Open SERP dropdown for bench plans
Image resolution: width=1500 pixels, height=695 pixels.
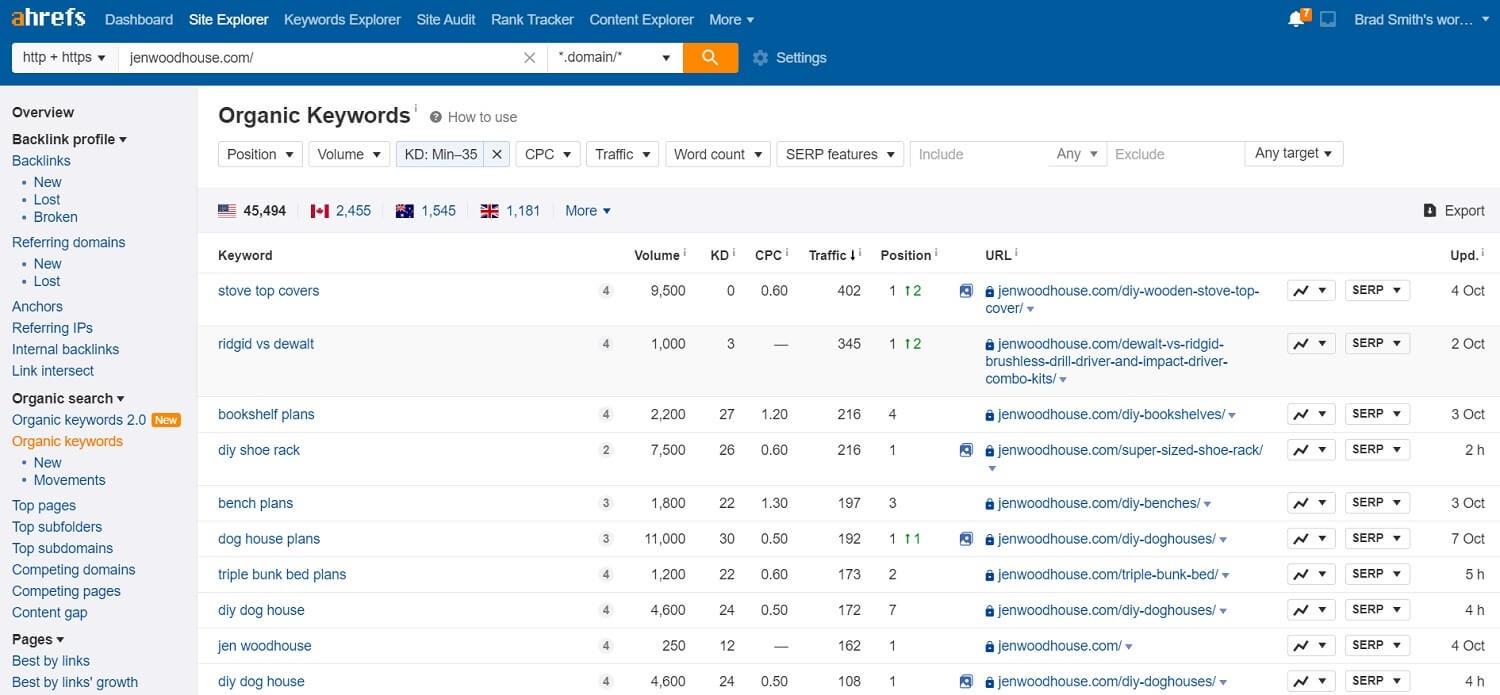(x=1378, y=503)
